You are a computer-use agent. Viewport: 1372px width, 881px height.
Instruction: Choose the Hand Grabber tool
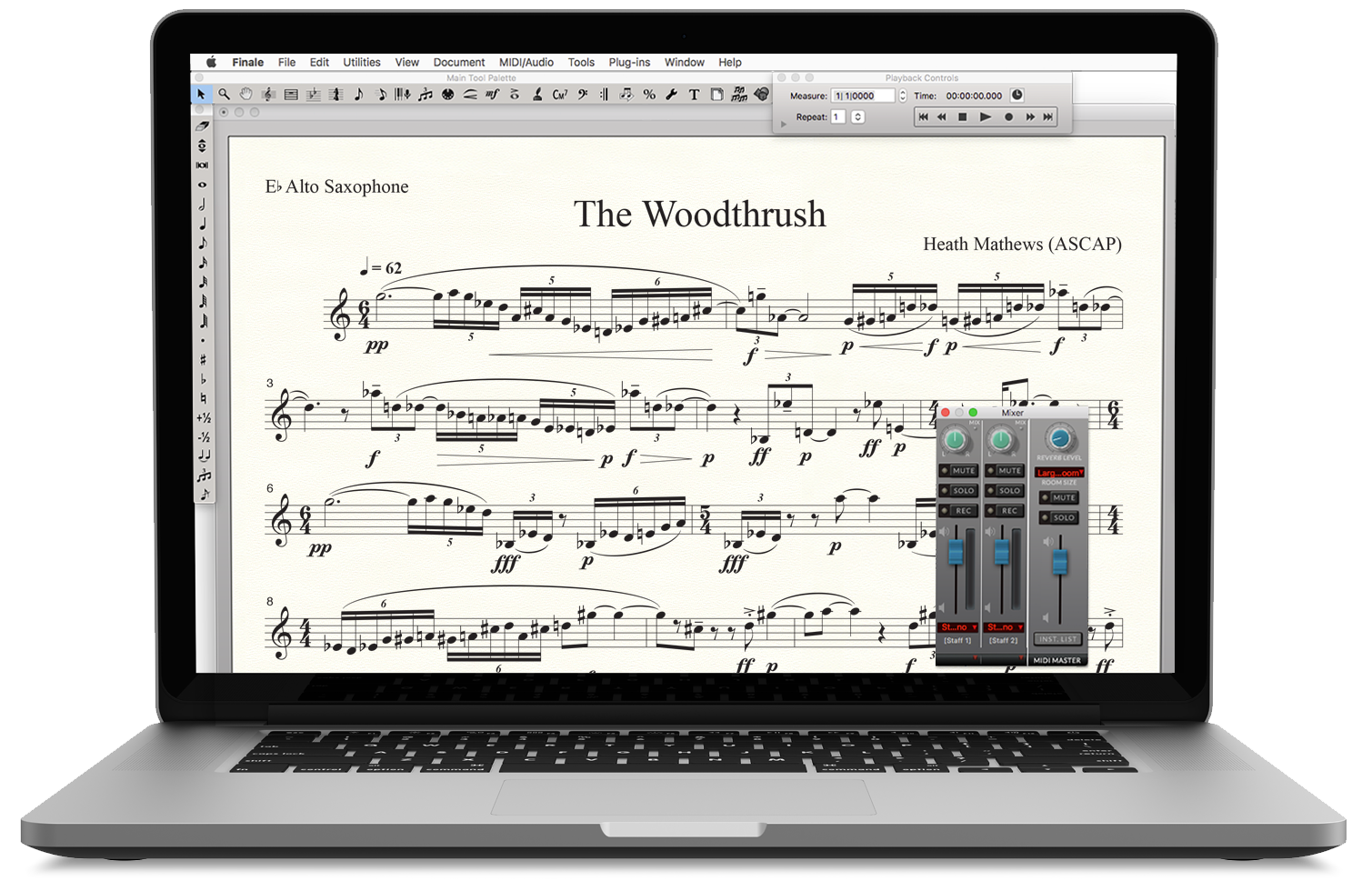pyautogui.click(x=245, y=95)
